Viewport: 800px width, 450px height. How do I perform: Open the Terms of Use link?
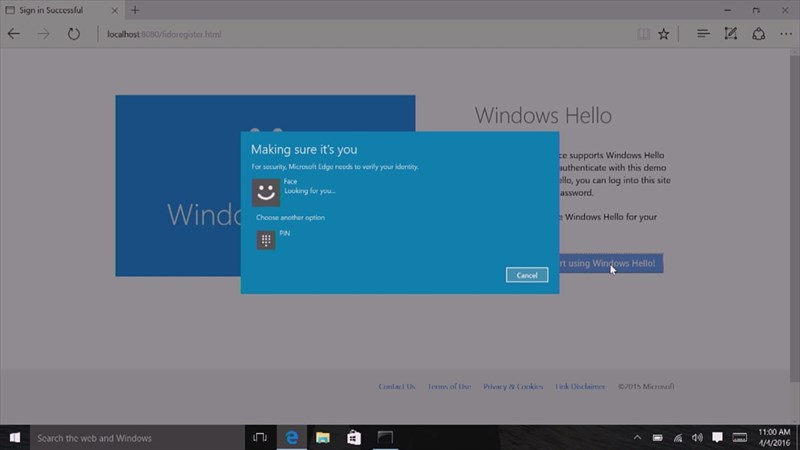tap(449, 386)
